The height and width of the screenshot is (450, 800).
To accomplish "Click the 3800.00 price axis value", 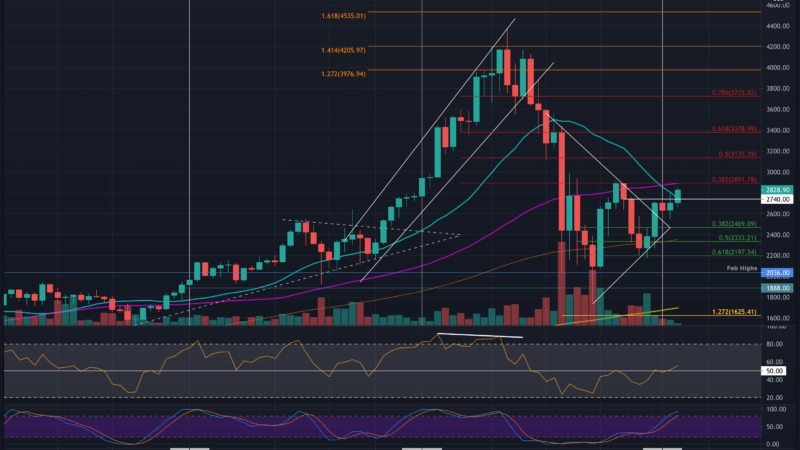I will [778, 89].
